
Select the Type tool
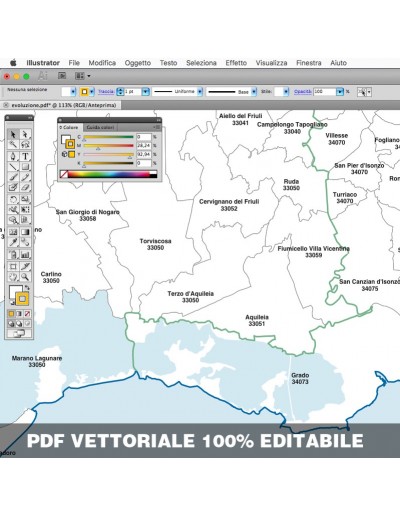[25, 156]
